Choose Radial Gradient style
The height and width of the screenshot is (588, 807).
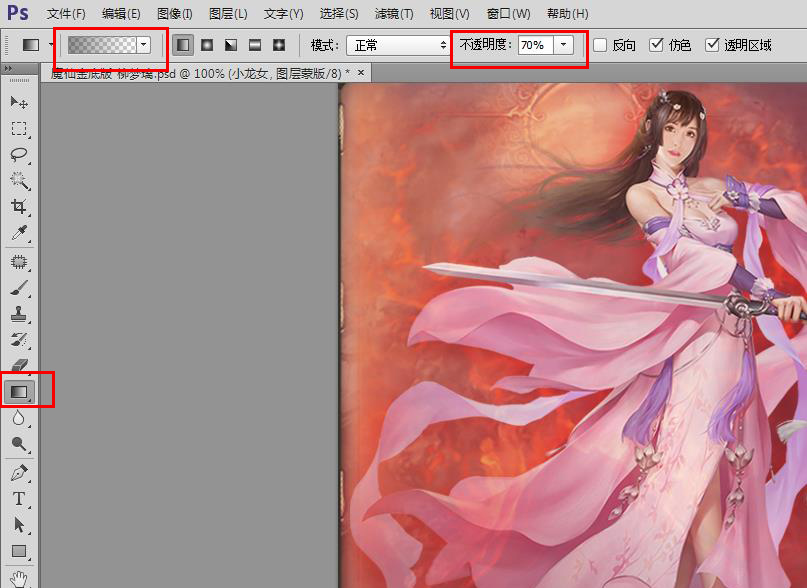click(207, 45)
